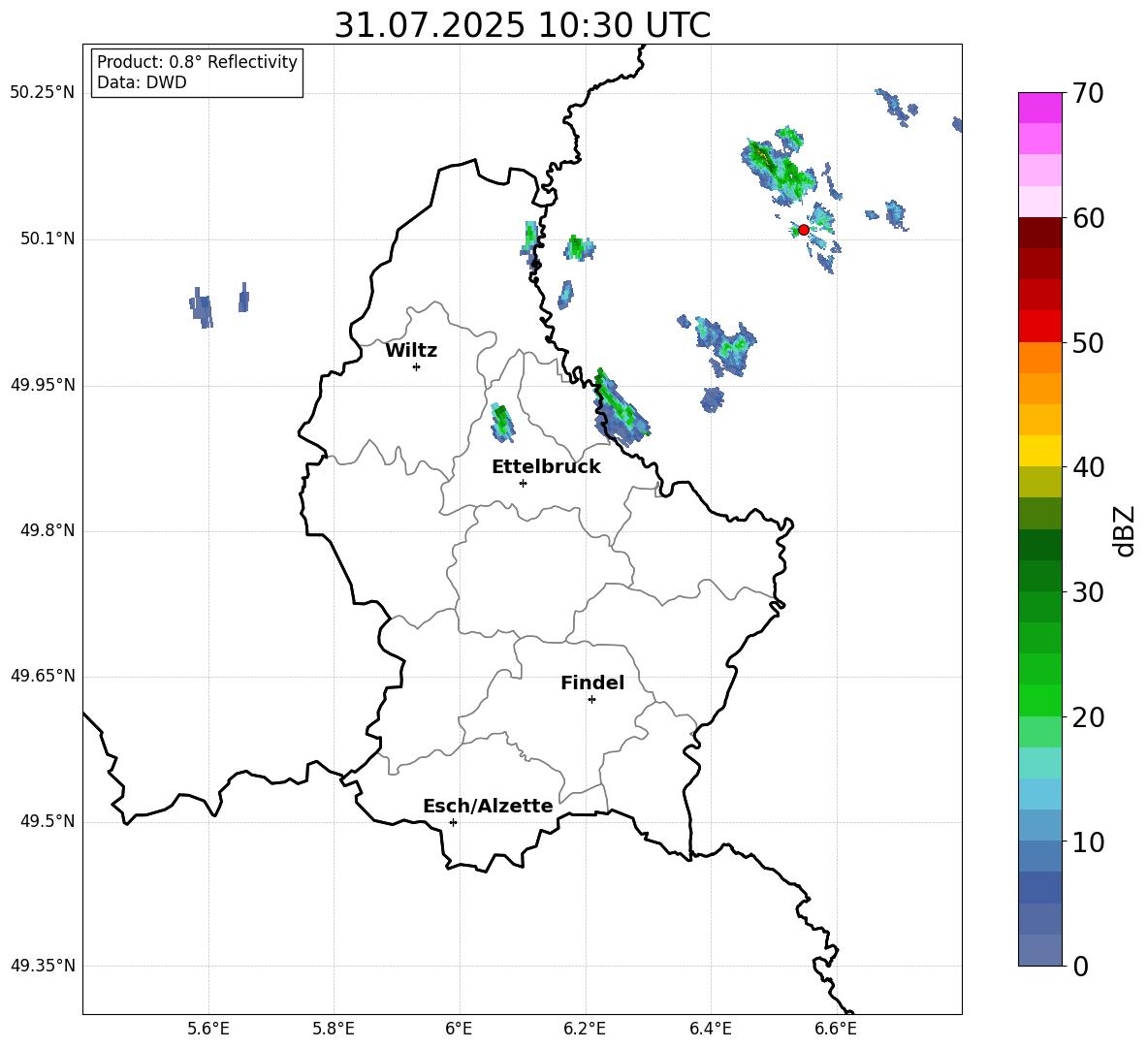Click the 40 dBZ colorbar tick label

pos(1089,467)
